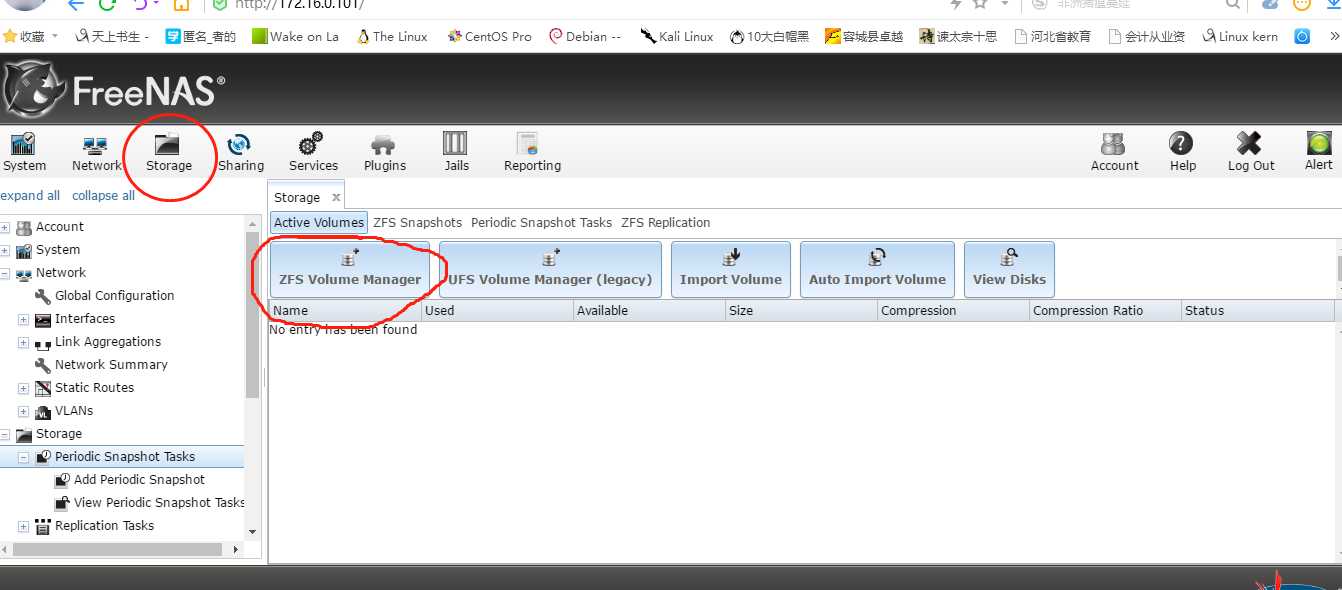Switch to ZFS Replication tab
Image resolution: width=1342 pixels, height=590 pixels.
pos(665,222)
